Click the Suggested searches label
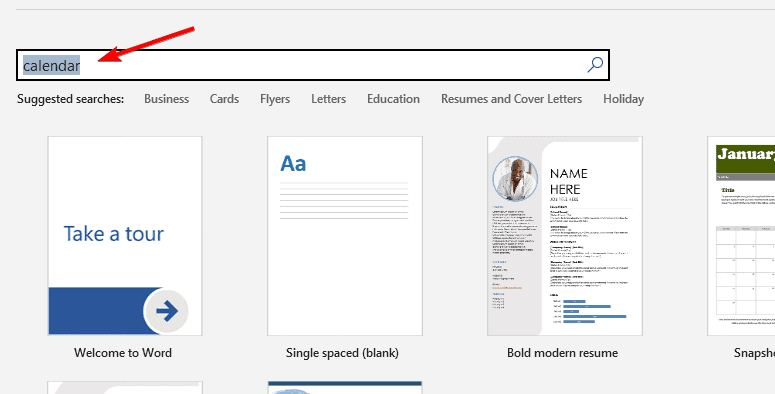This screenshot has height=394, width=775. tap(71, 99)
